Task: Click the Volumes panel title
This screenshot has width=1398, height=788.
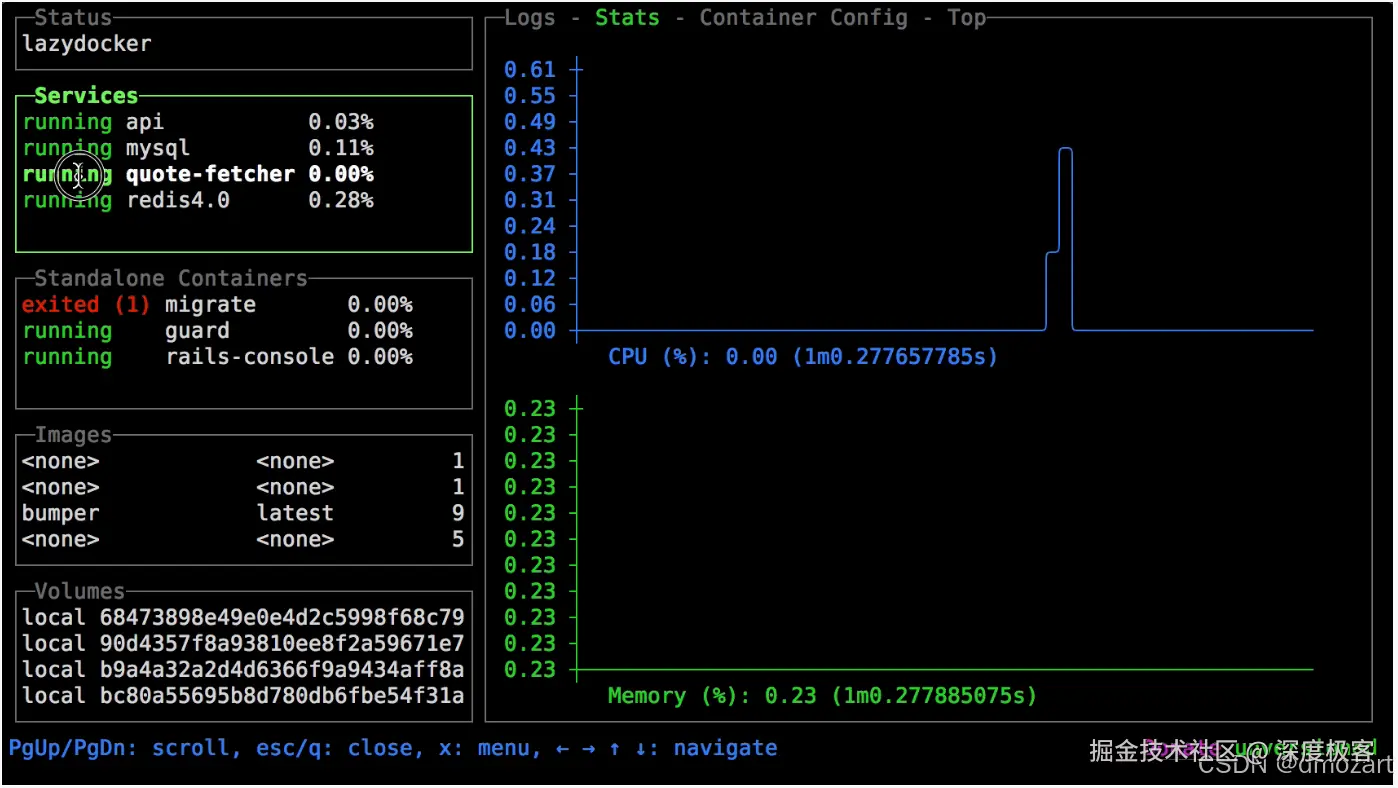Action: (x=80, y=591)
